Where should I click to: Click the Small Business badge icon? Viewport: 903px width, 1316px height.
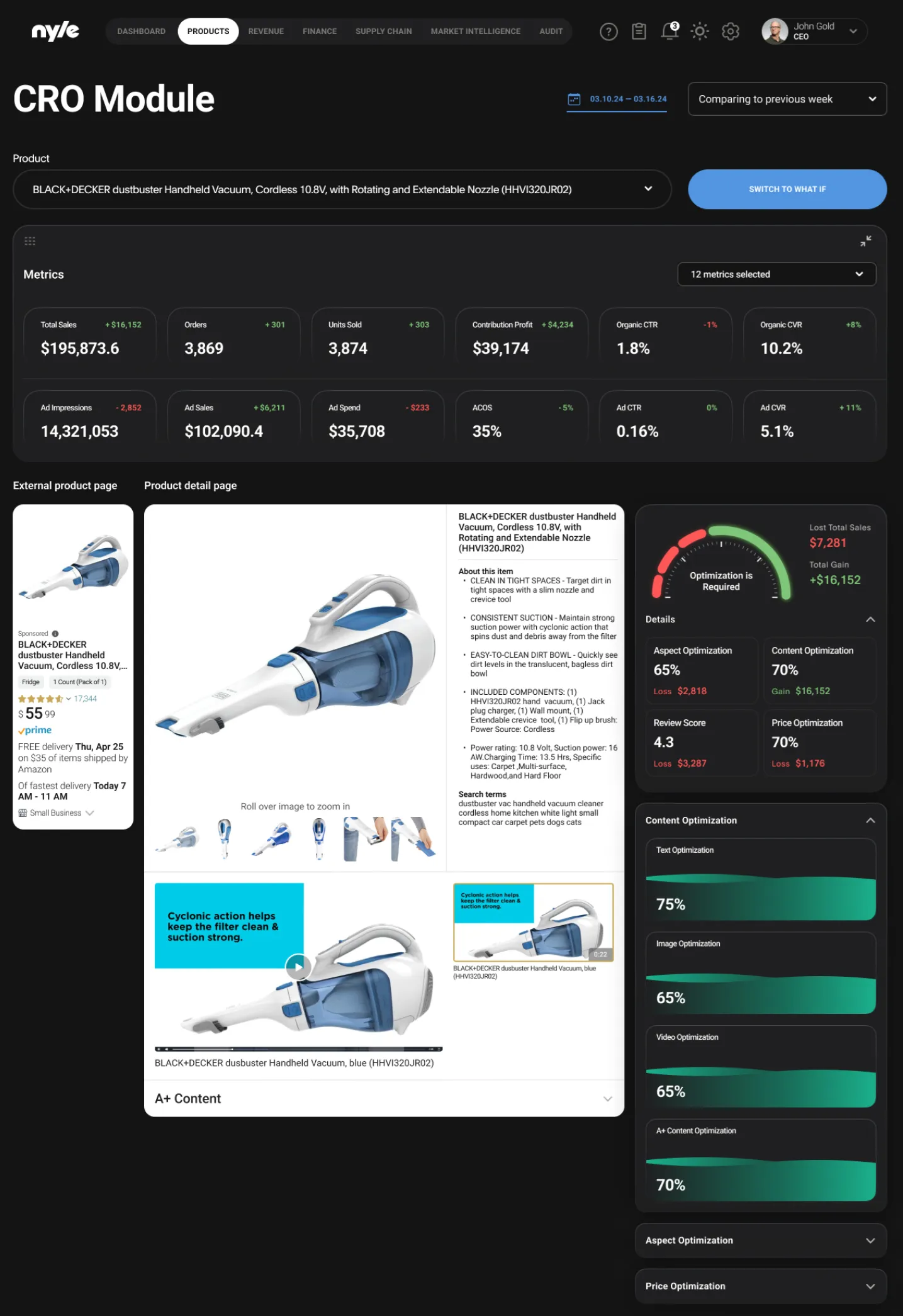23,813
